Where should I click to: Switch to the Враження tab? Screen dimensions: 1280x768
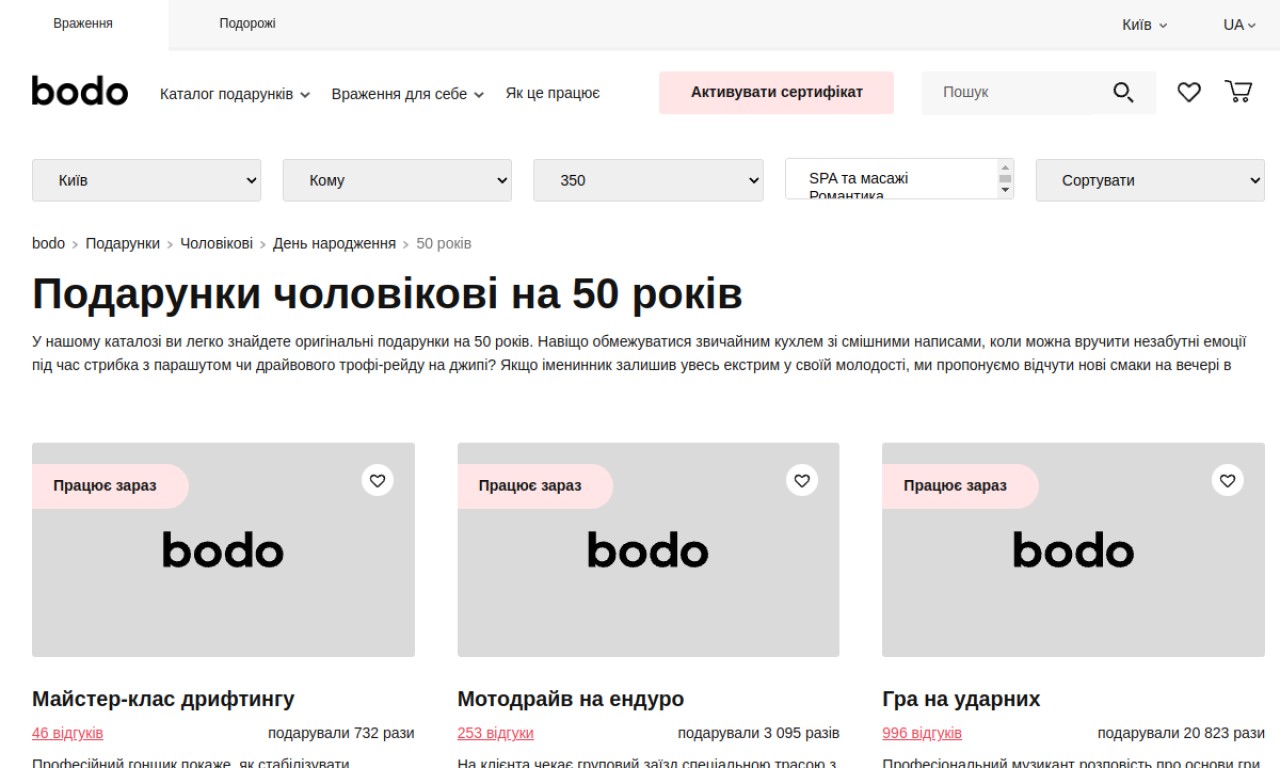83,24
